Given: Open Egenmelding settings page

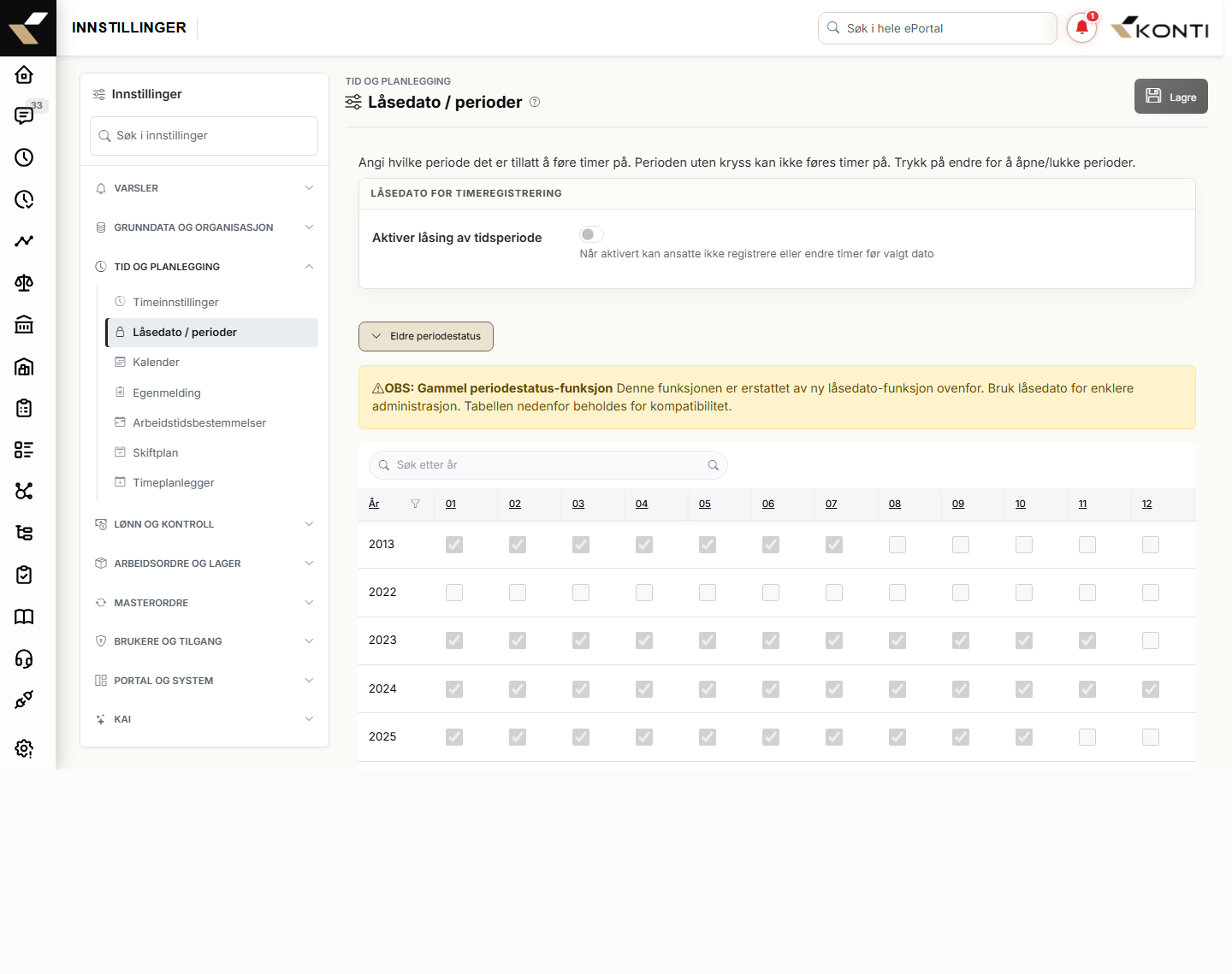Looking at the screenshot, I should [x=212, y=393].
